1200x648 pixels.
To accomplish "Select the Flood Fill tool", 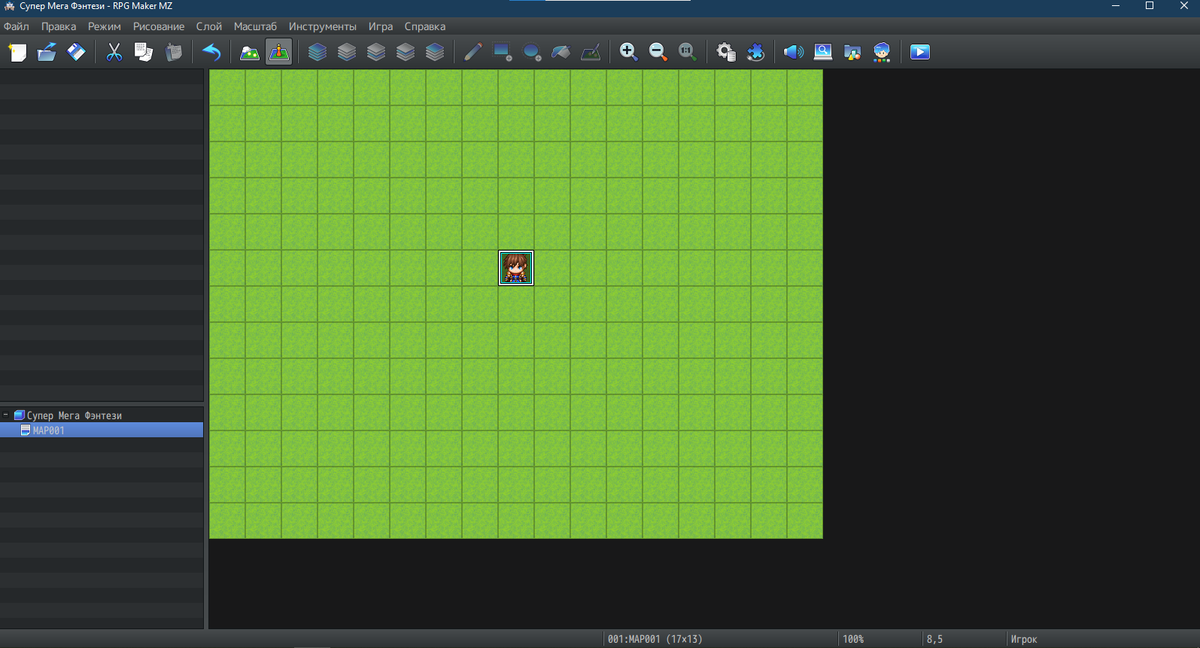I will [x=561, y=52].
